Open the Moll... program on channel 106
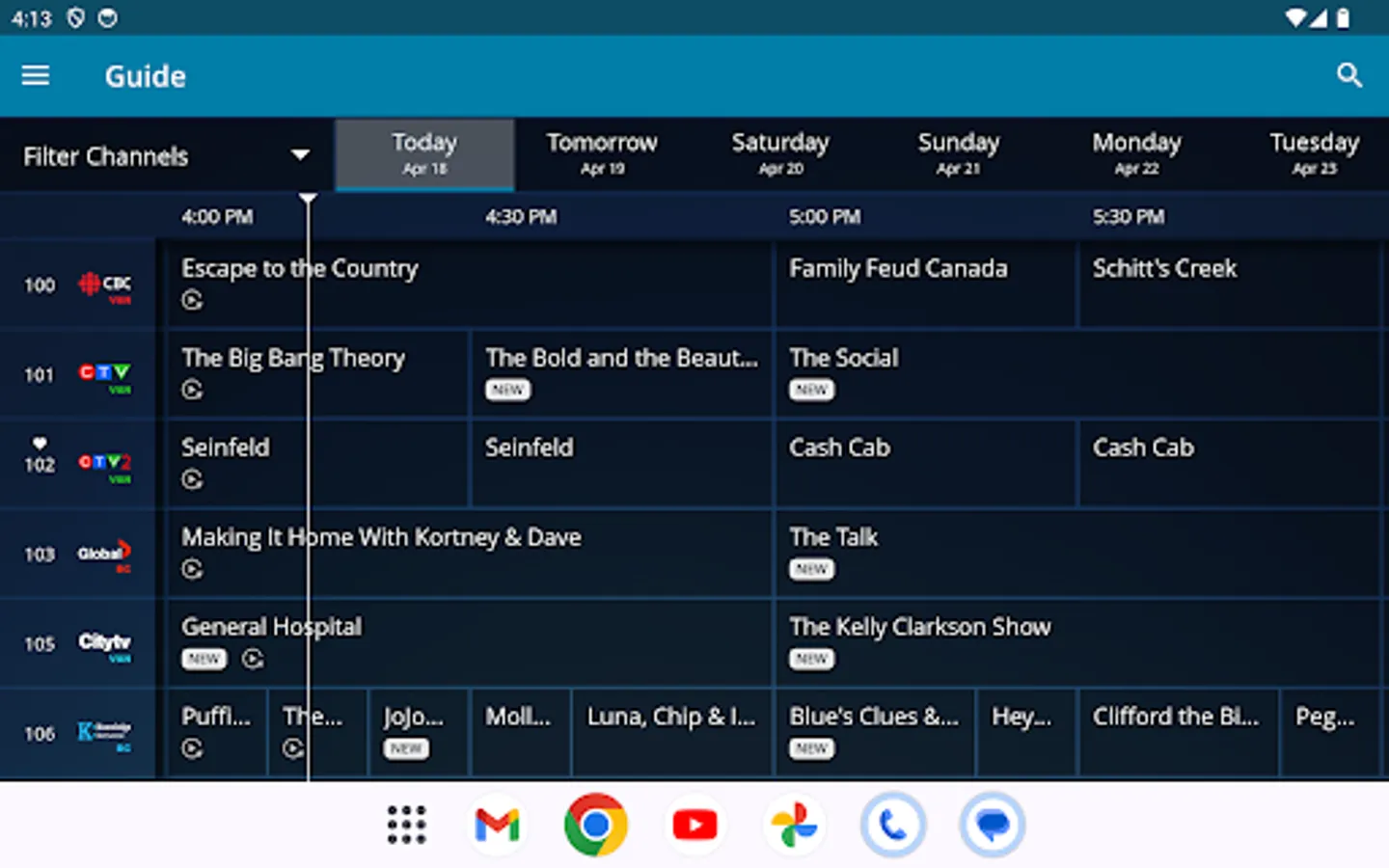Screen dimensions: 1389x868 coord(520,732)
